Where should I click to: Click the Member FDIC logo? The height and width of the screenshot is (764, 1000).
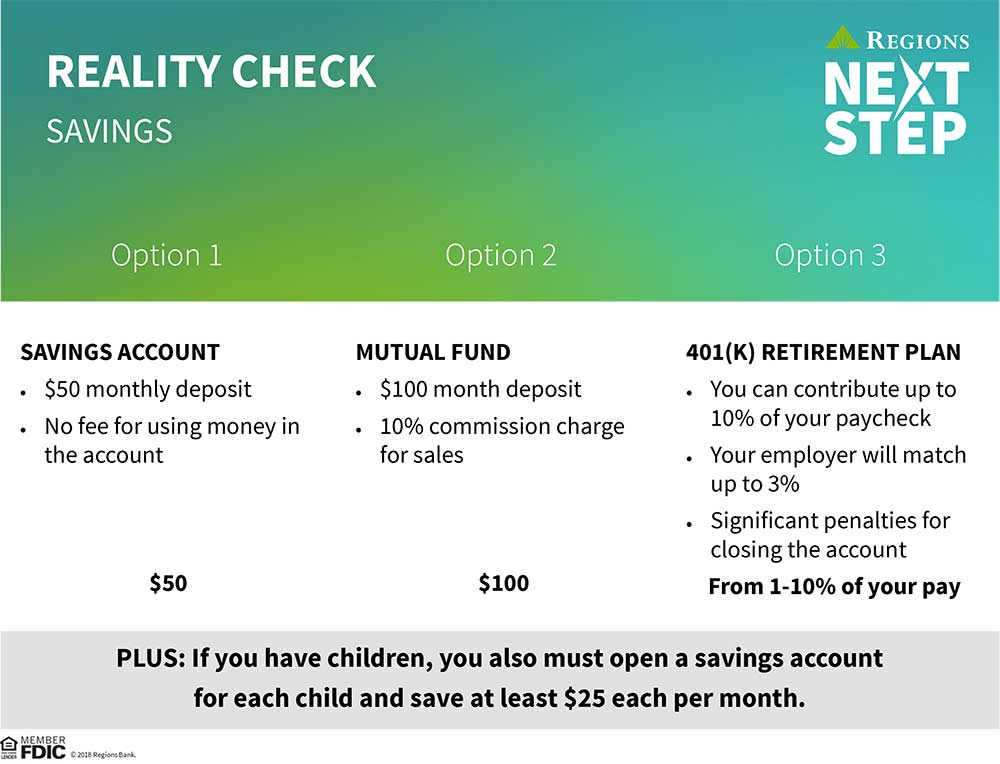(x=43, y=747)
